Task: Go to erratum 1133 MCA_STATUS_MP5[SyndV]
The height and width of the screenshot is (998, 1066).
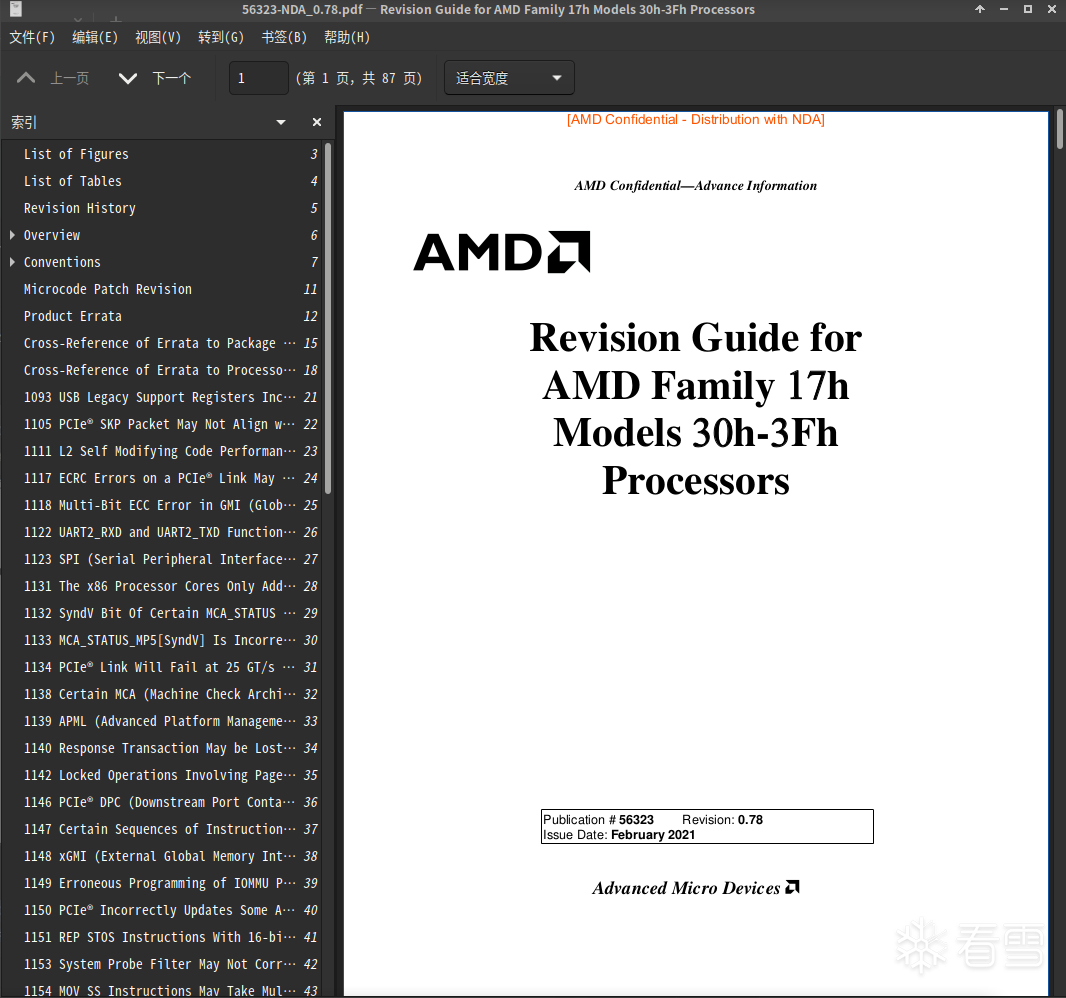Action: coord(162,640)
